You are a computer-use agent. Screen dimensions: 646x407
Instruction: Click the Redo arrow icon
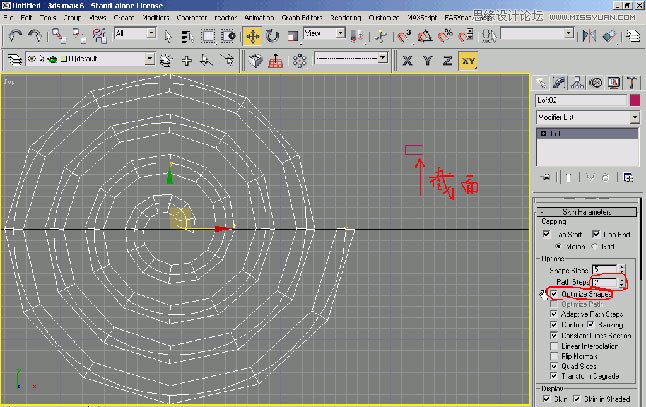click(33, 35)
